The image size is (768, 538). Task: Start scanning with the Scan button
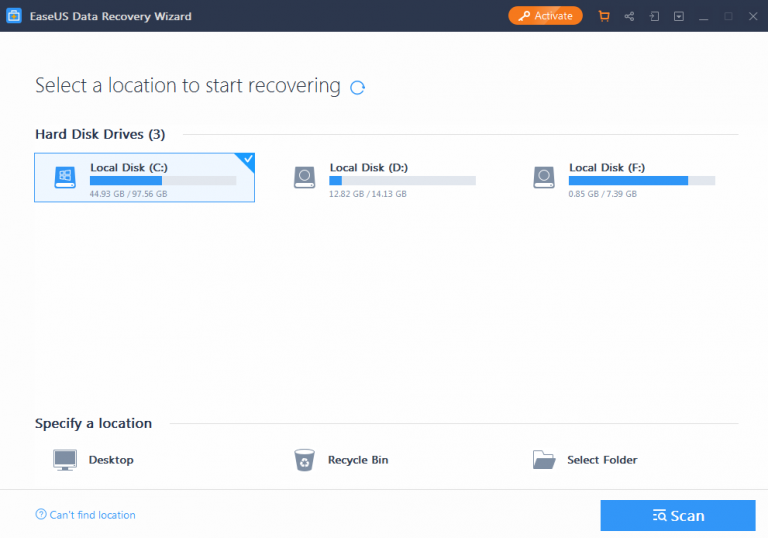pos(677,515)
